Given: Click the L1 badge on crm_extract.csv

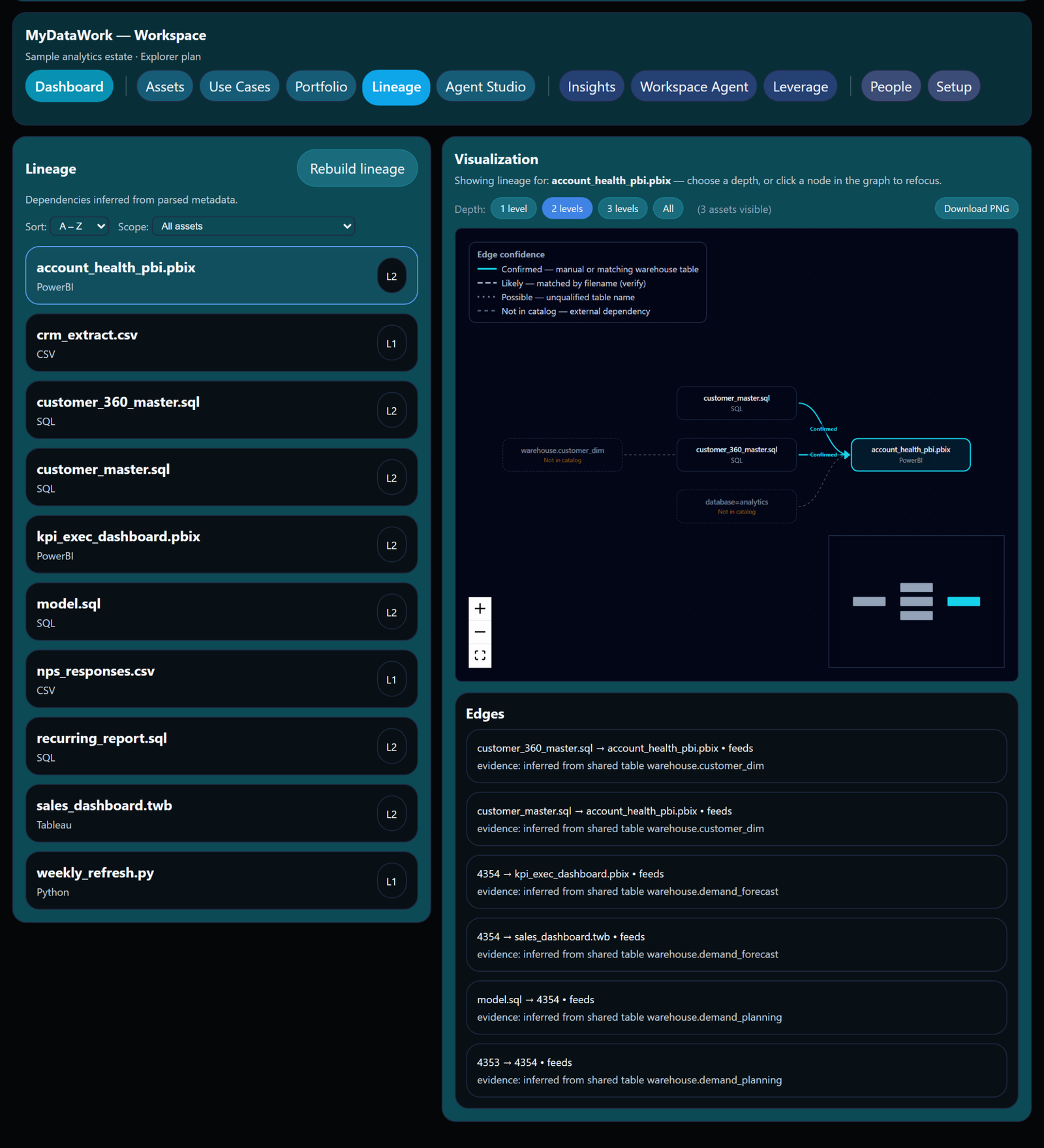Looking at the screenshot, I should point(391,343).
